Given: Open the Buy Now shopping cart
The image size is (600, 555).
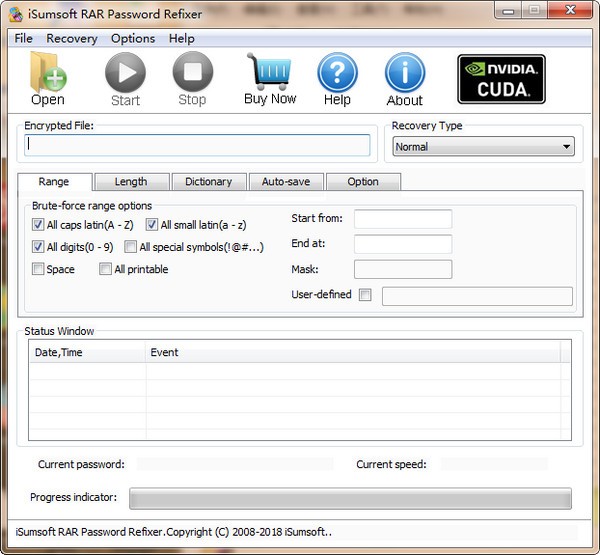Looking at the screenshot, I should coord(270,73).
